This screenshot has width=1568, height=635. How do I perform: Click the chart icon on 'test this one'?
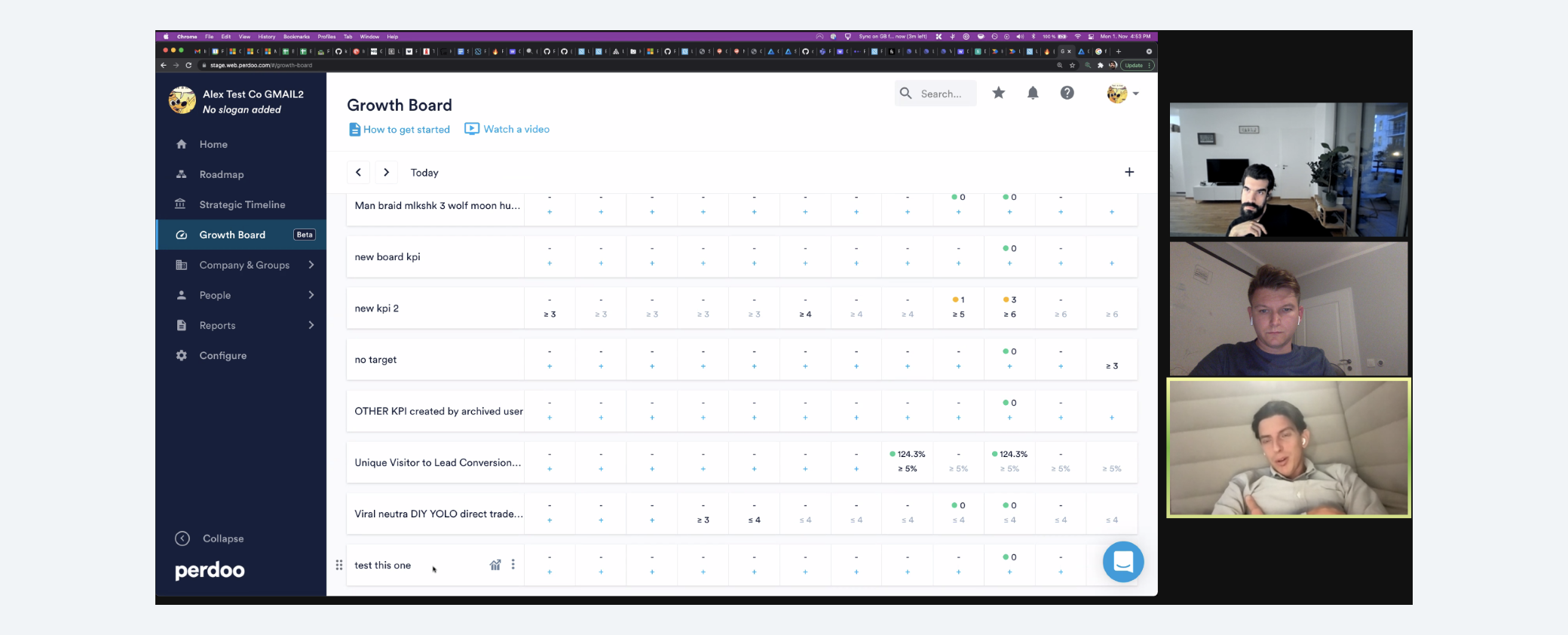pyautogui.click(x=495, y=565)
